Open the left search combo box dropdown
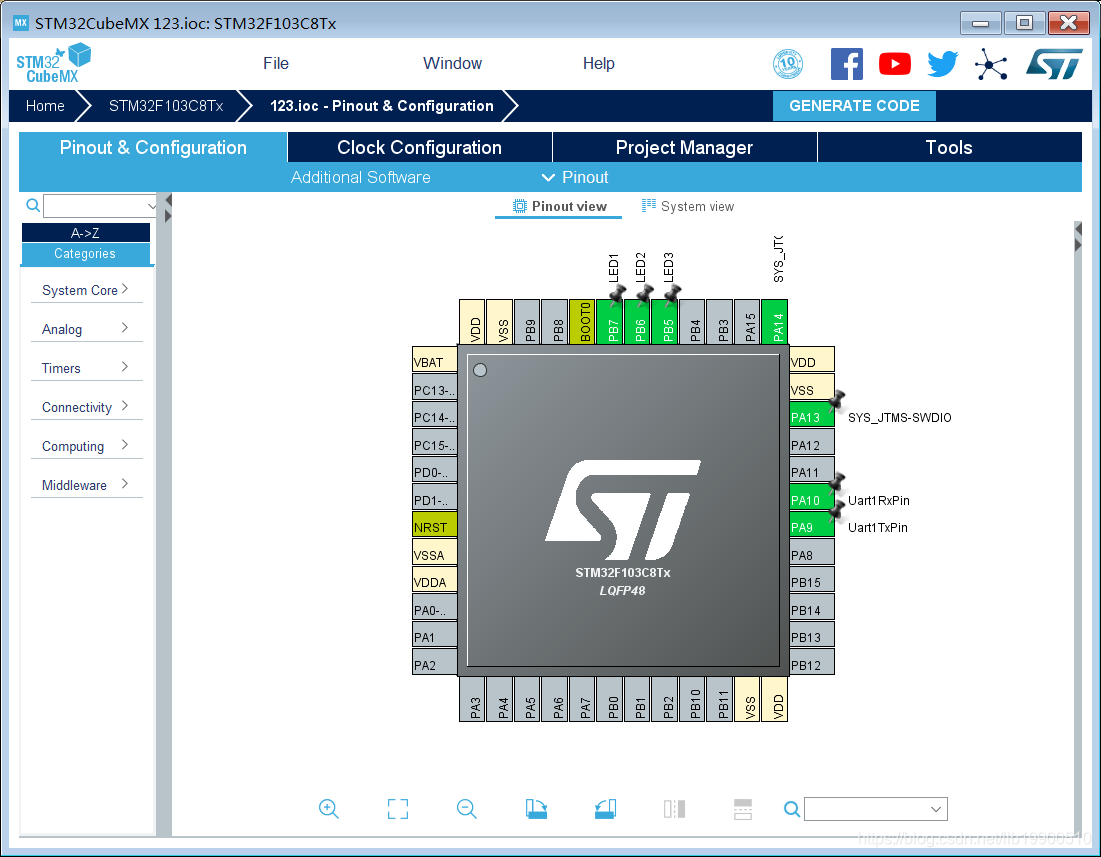1101x857 pixels. point(151,206)
